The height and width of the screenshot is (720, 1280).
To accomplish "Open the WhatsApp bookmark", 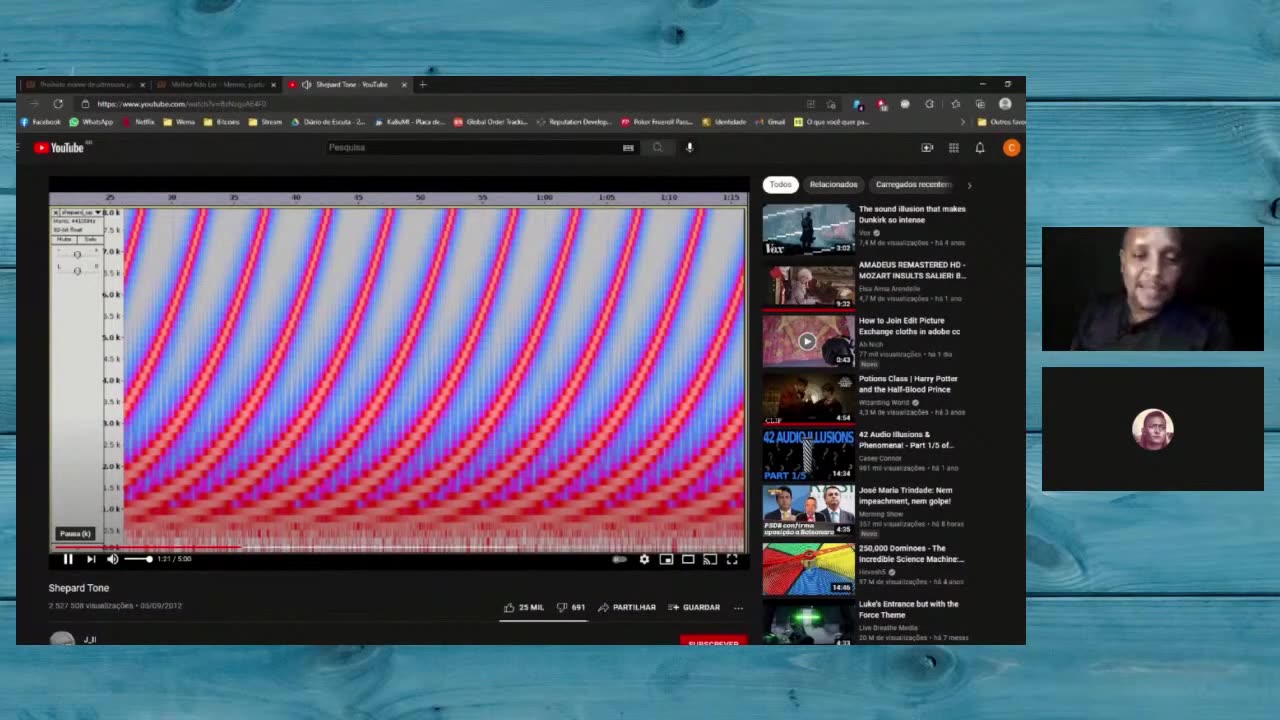I will (x=91, y=122).
